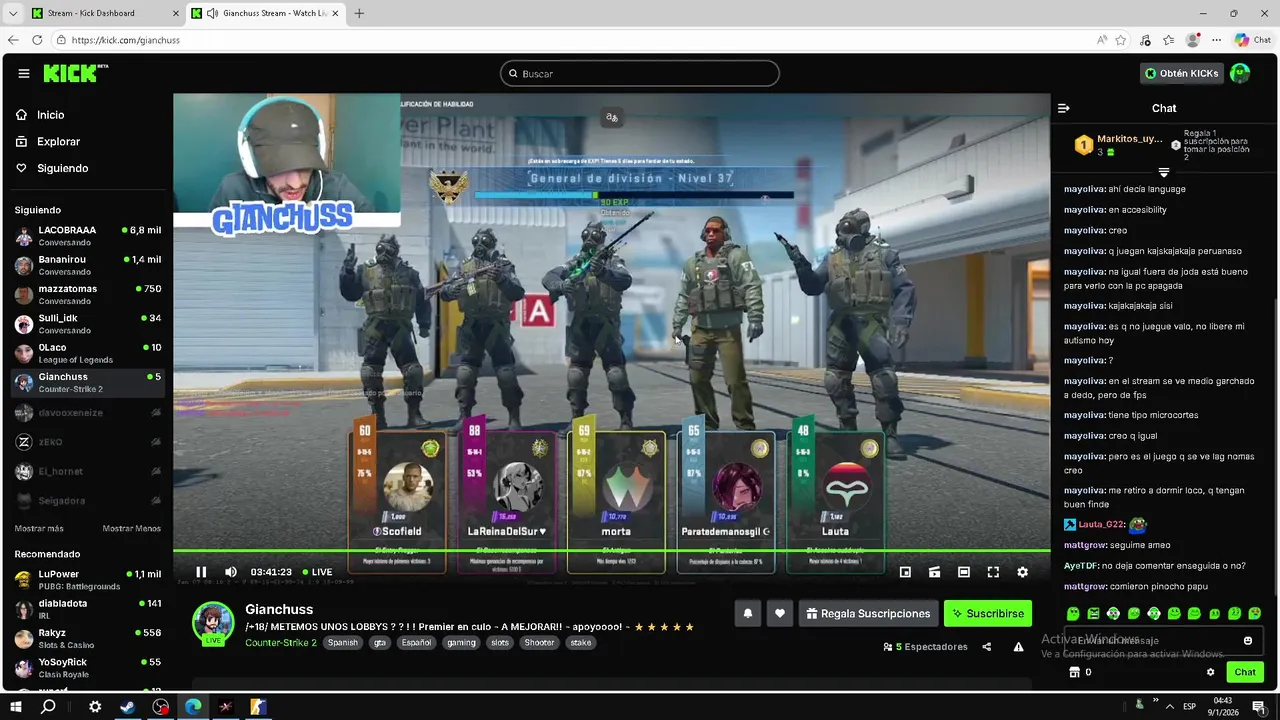Open a new browser tab

[x=359, y=13]
